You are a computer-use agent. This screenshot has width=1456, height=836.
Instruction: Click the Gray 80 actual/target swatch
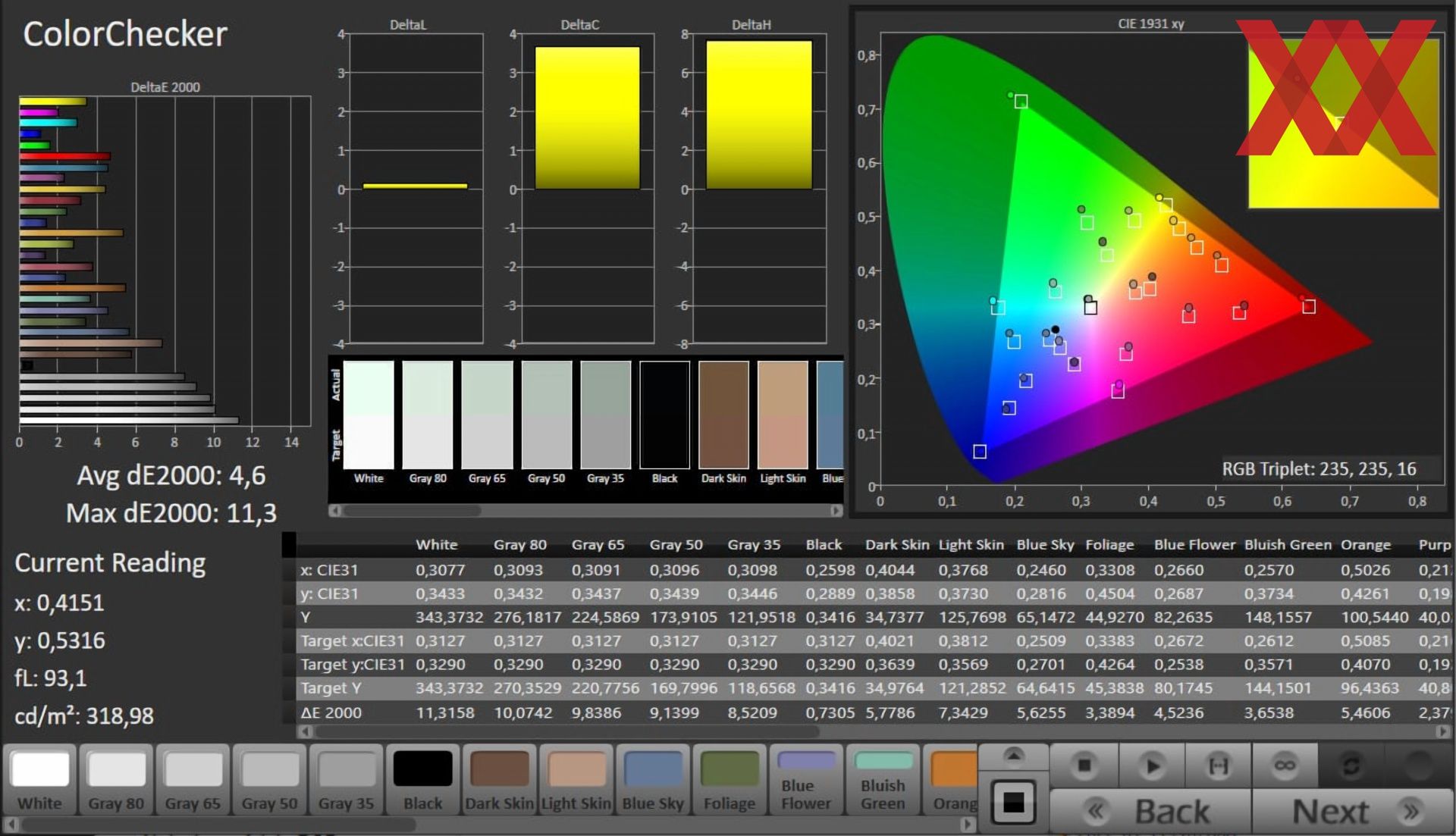428,415
